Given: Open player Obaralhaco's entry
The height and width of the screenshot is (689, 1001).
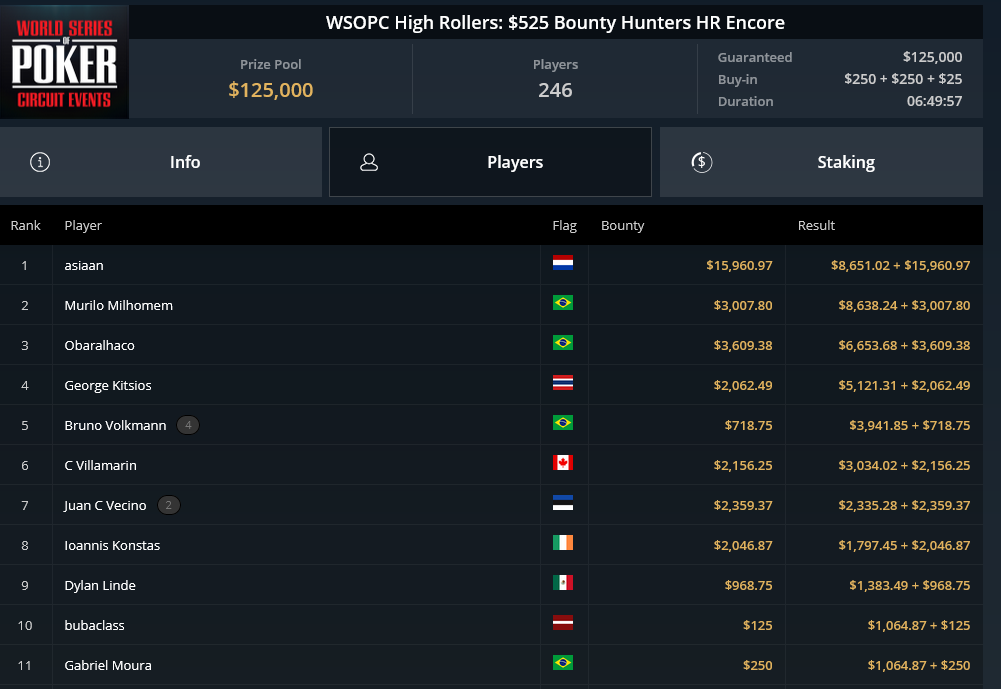Looking at the screenshot, I should (99, 345).
